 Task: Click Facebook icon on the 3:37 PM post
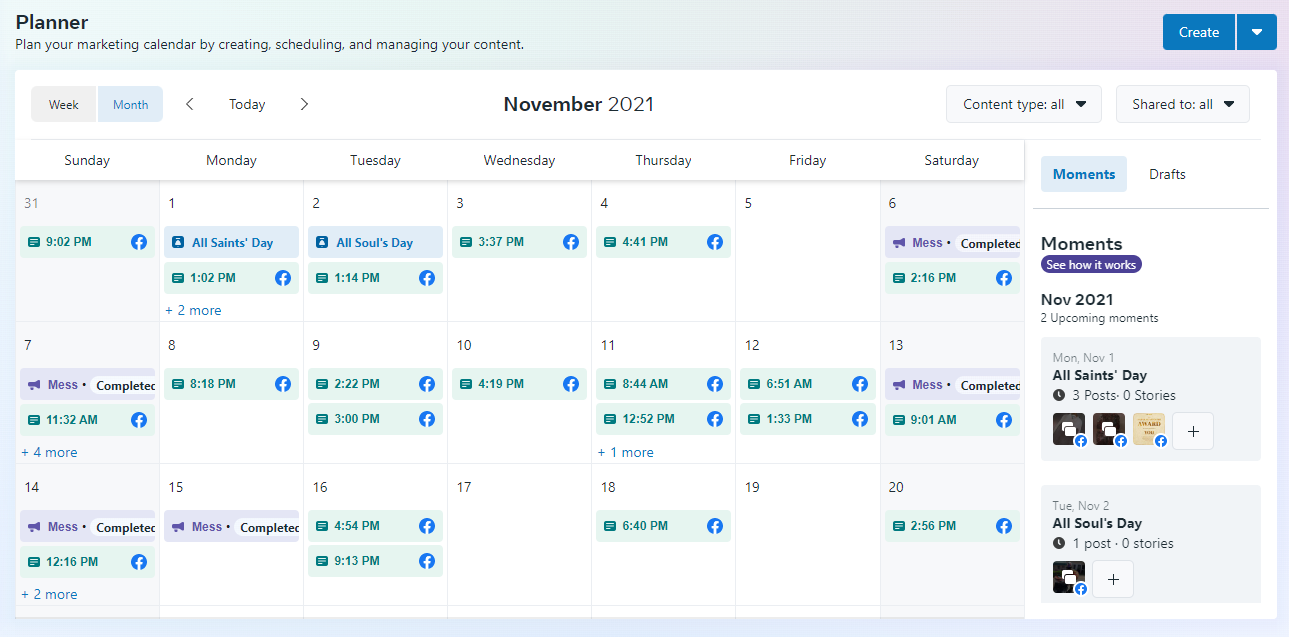tap(571, 242)
